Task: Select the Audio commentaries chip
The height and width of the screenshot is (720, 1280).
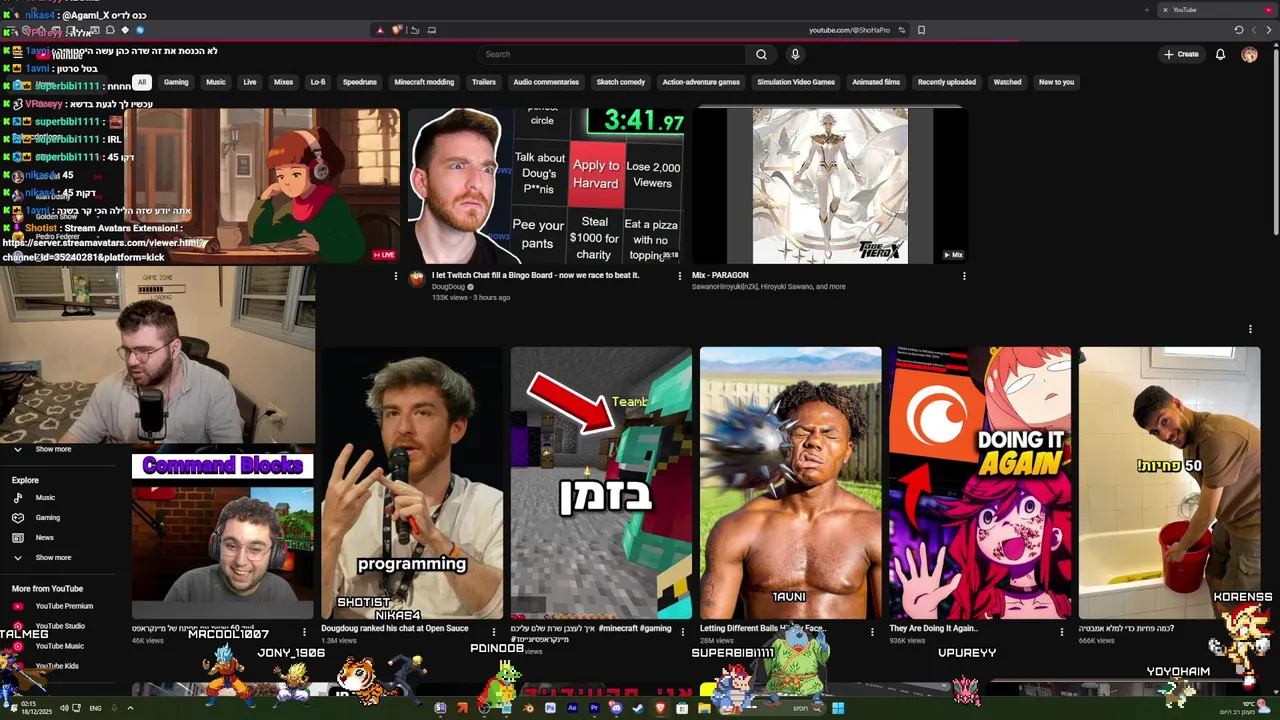Action: click(546, 82)
